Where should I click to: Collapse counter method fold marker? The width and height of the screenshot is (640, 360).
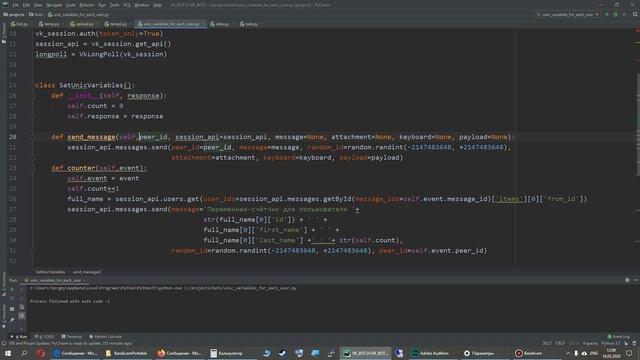pyautogui.click(x=34, y=168)
